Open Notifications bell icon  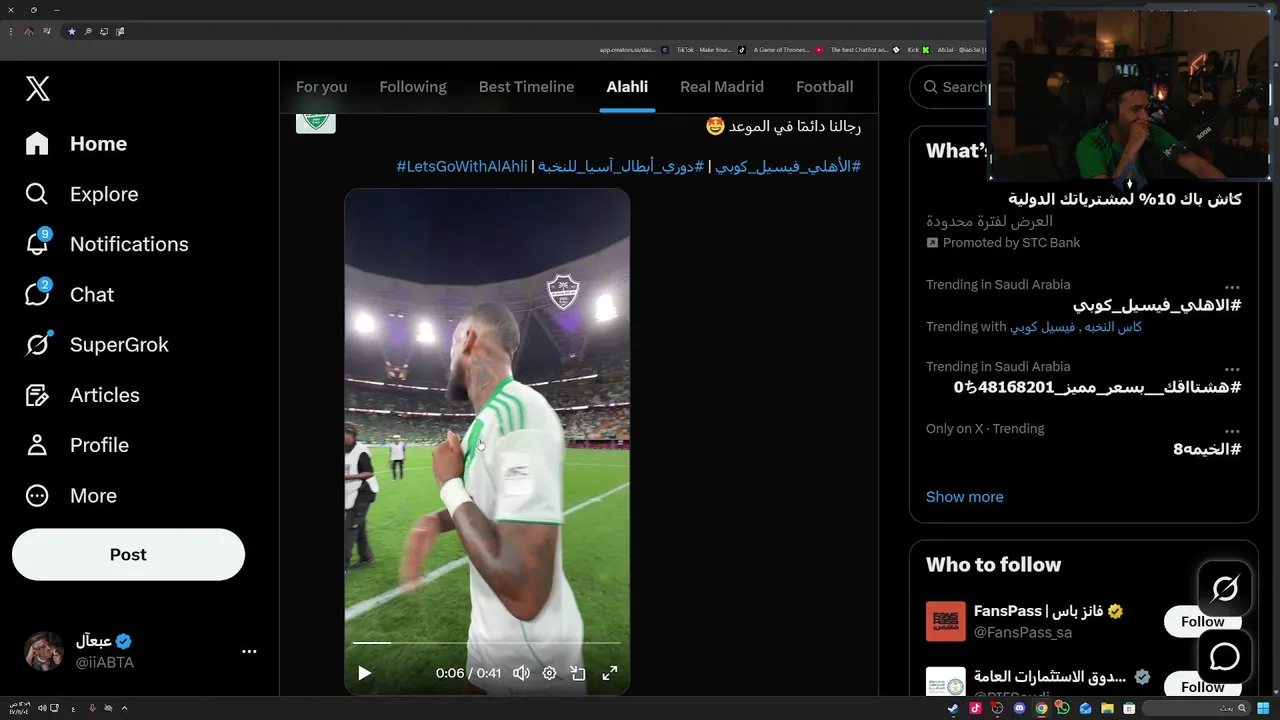pyautogui.click(x=37, y=244)
